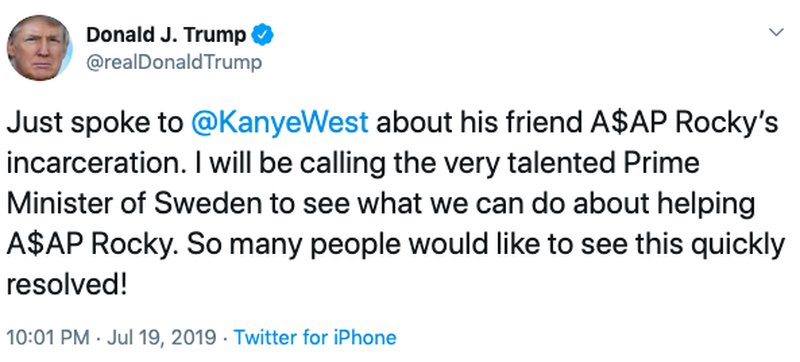The width and height of the screenshot is (800, 362).
Task: Follow the @KanyeWest mention link
Action: coord(279,124)
